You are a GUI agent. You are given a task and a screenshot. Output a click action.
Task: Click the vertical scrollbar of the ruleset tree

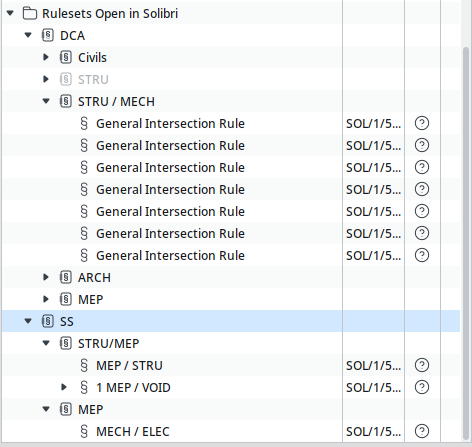pos(466,243)
